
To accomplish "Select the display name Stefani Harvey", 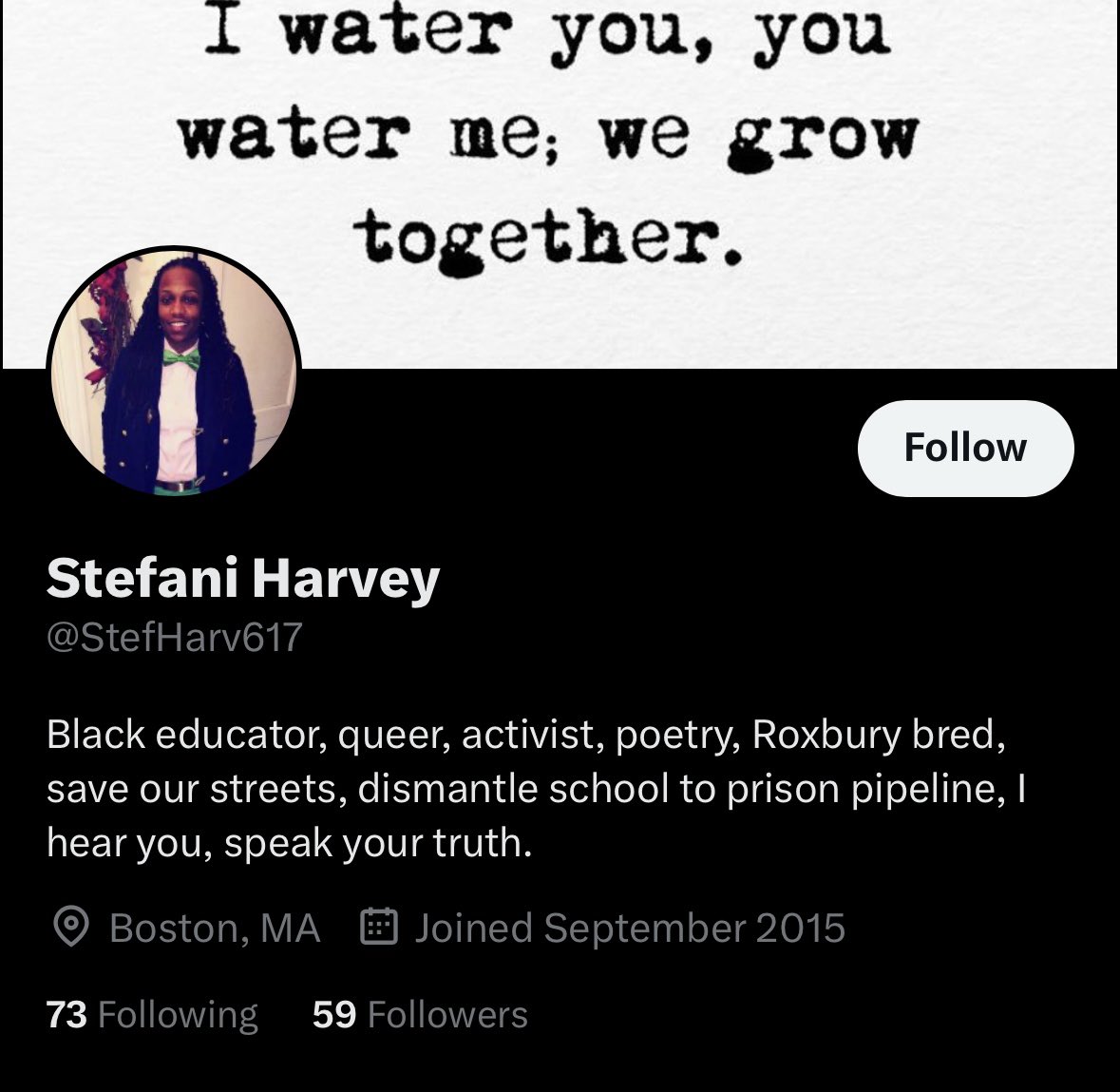I will click(x=243, y=578).
